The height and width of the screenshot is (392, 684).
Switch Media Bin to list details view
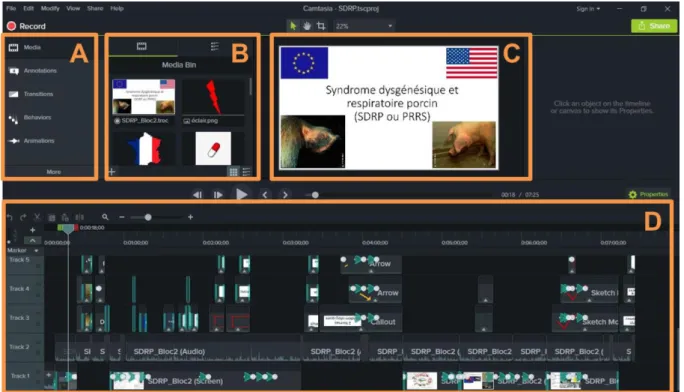tap(246, 172)
